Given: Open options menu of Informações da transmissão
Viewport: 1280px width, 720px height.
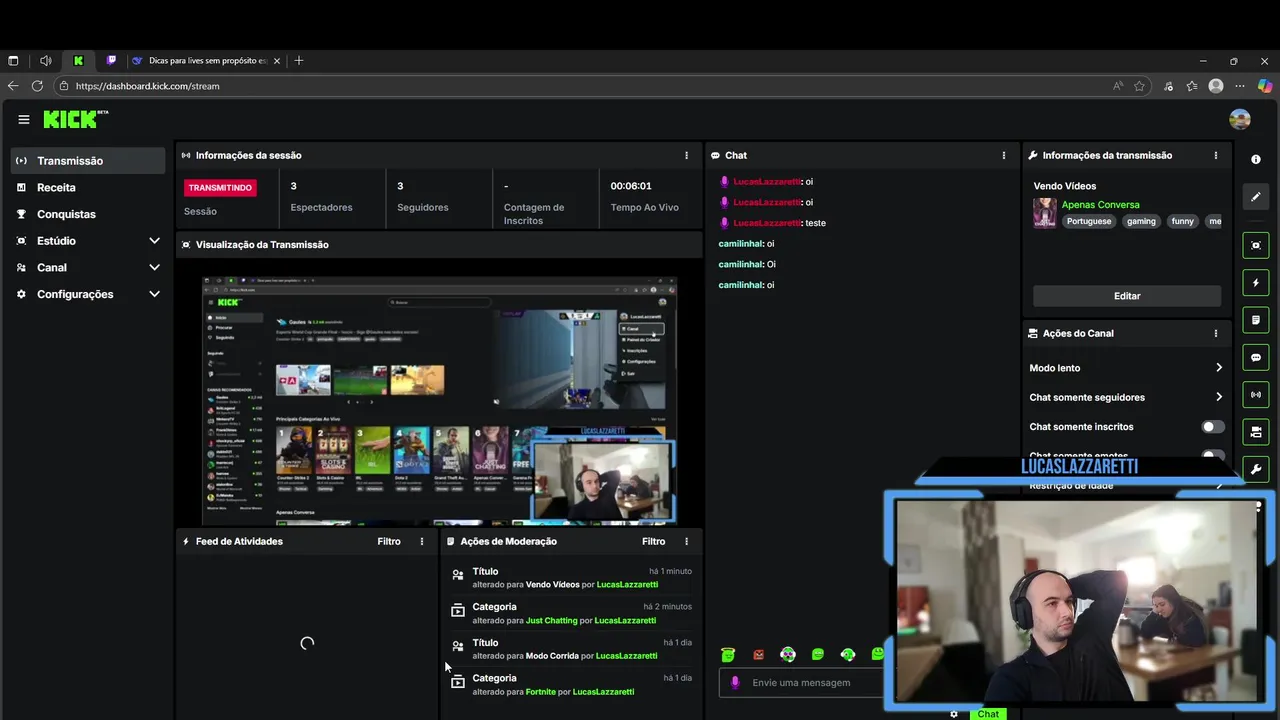Looking at the screenshot, I should tap(1216, 155).
